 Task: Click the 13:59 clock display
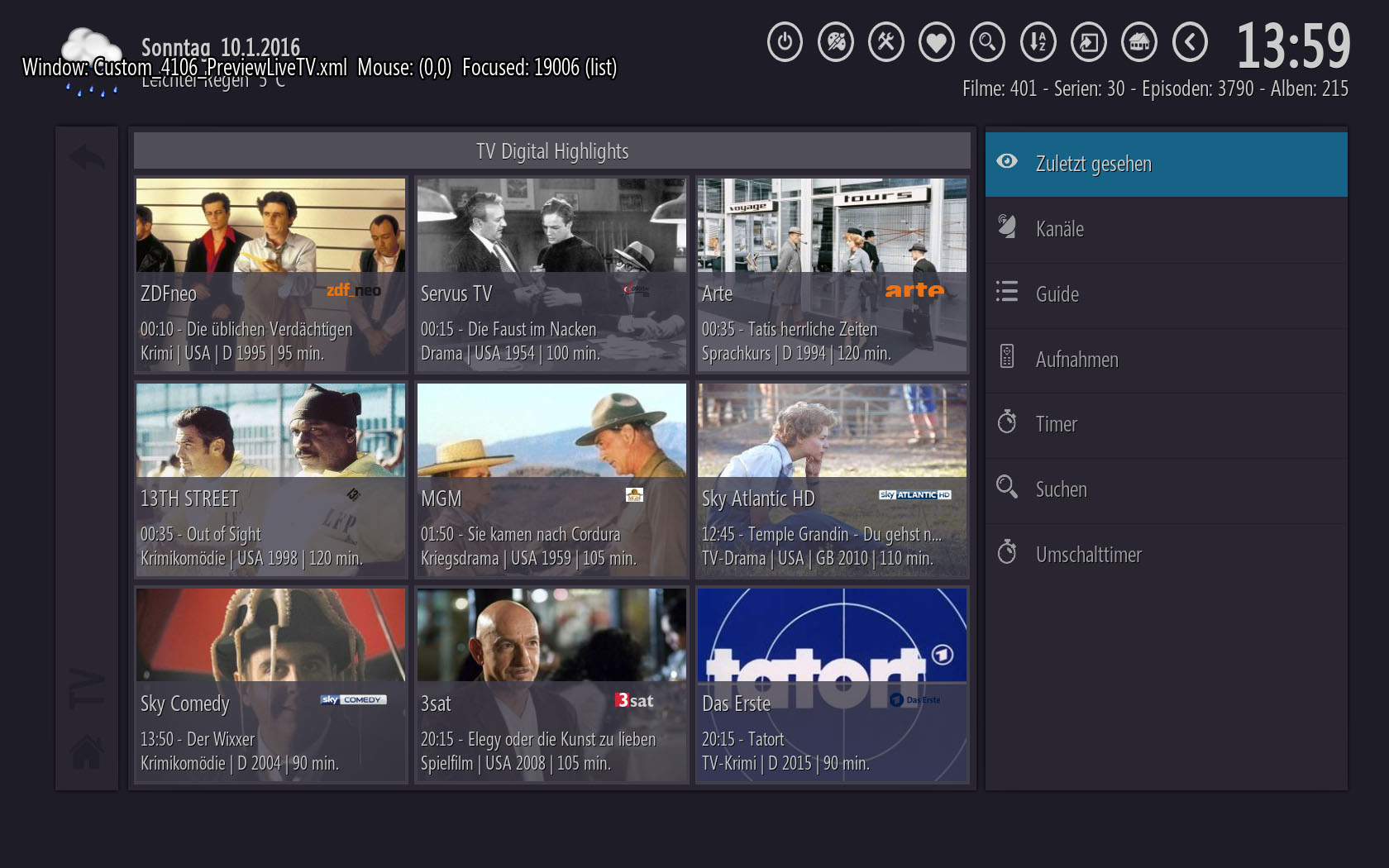tap(1293, 45)
